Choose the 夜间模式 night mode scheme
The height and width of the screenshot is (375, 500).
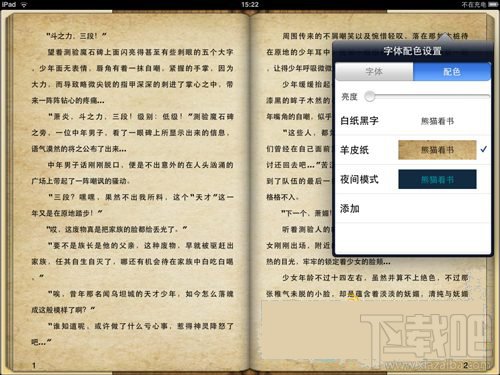(413, 179)
